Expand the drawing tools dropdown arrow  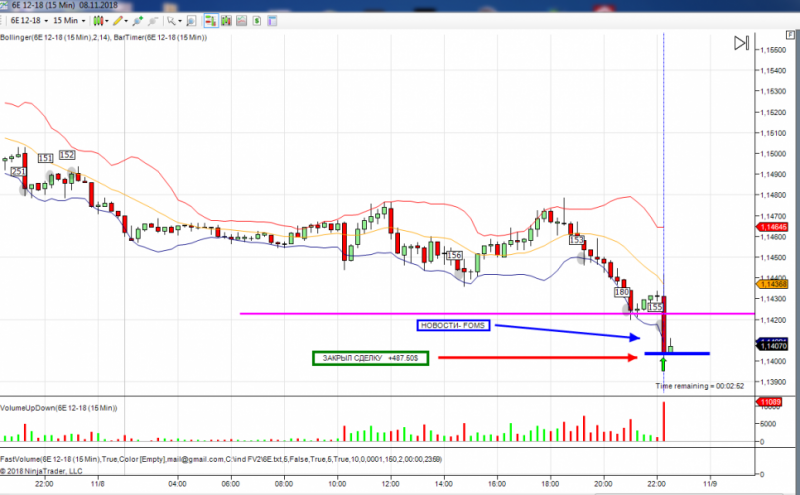click(126, 21)
